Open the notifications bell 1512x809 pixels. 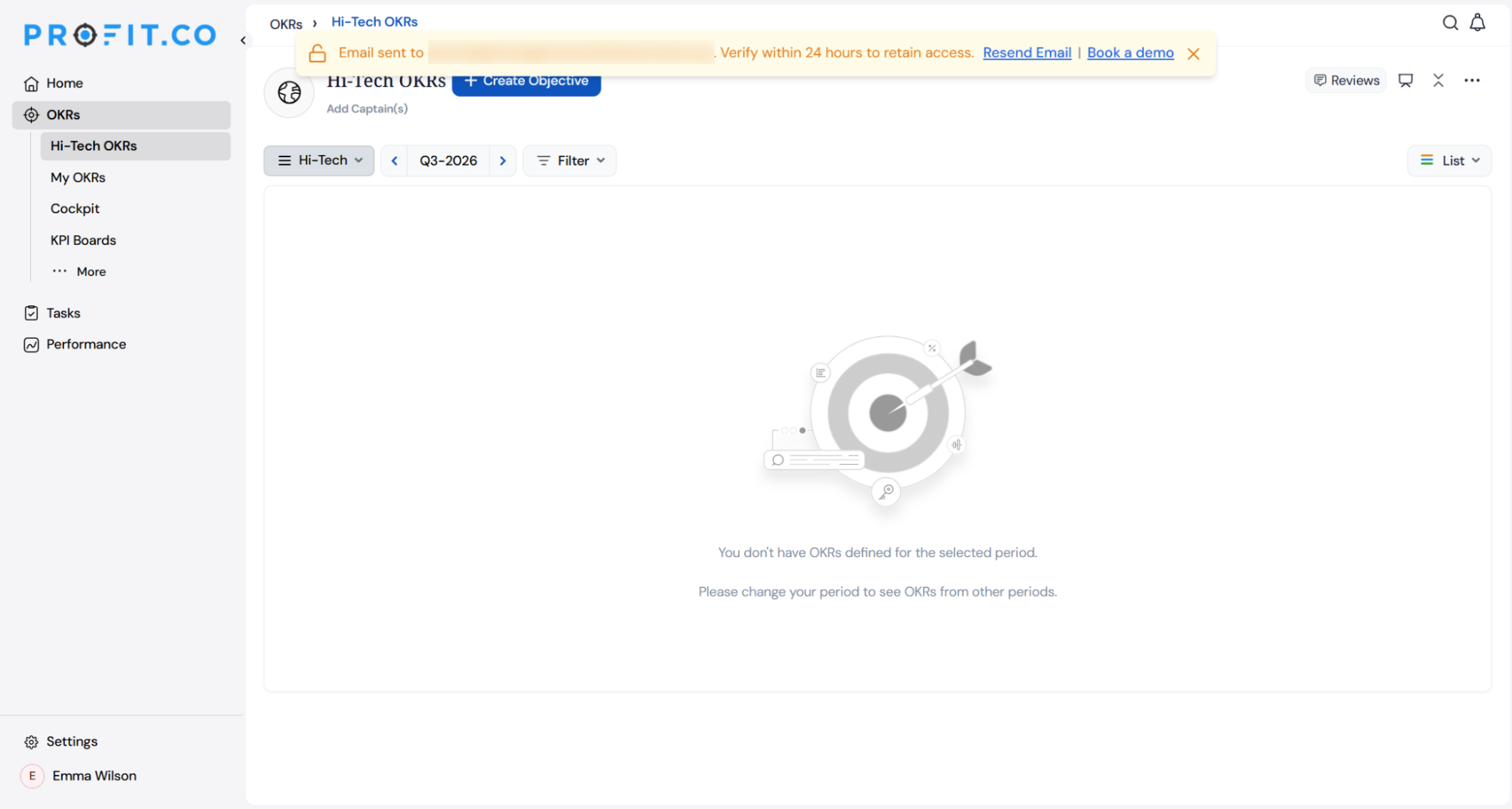pyautogui.click(x=1477, y=23)
